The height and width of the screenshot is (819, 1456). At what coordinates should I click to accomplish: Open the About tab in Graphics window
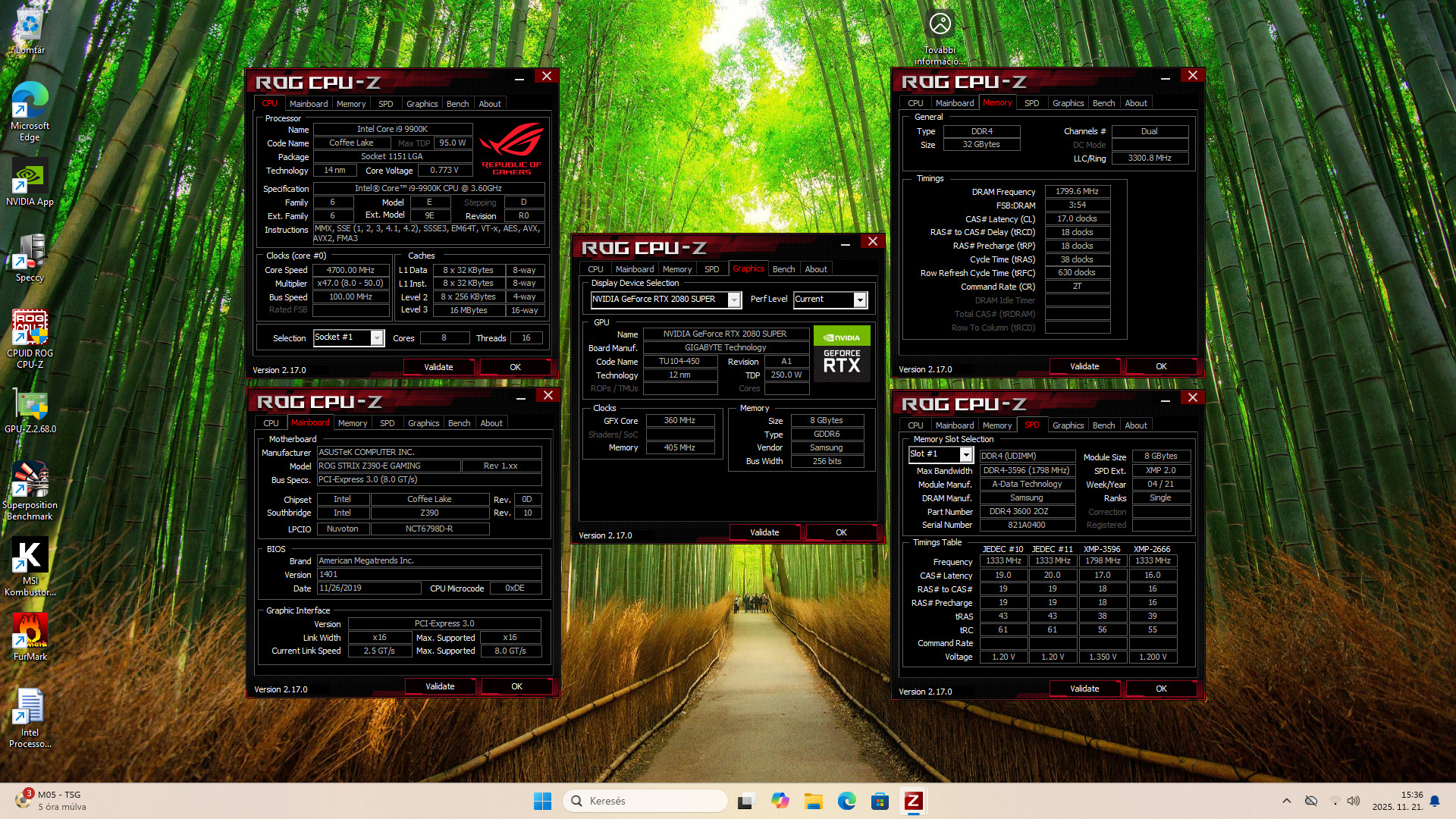tap(816, 269)
